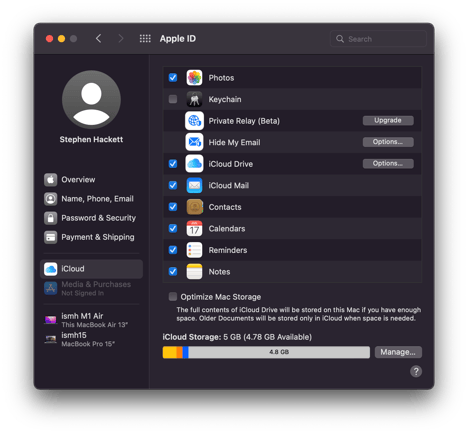Close the Apple ID window
468x434 pixels.
pos(49,39)
